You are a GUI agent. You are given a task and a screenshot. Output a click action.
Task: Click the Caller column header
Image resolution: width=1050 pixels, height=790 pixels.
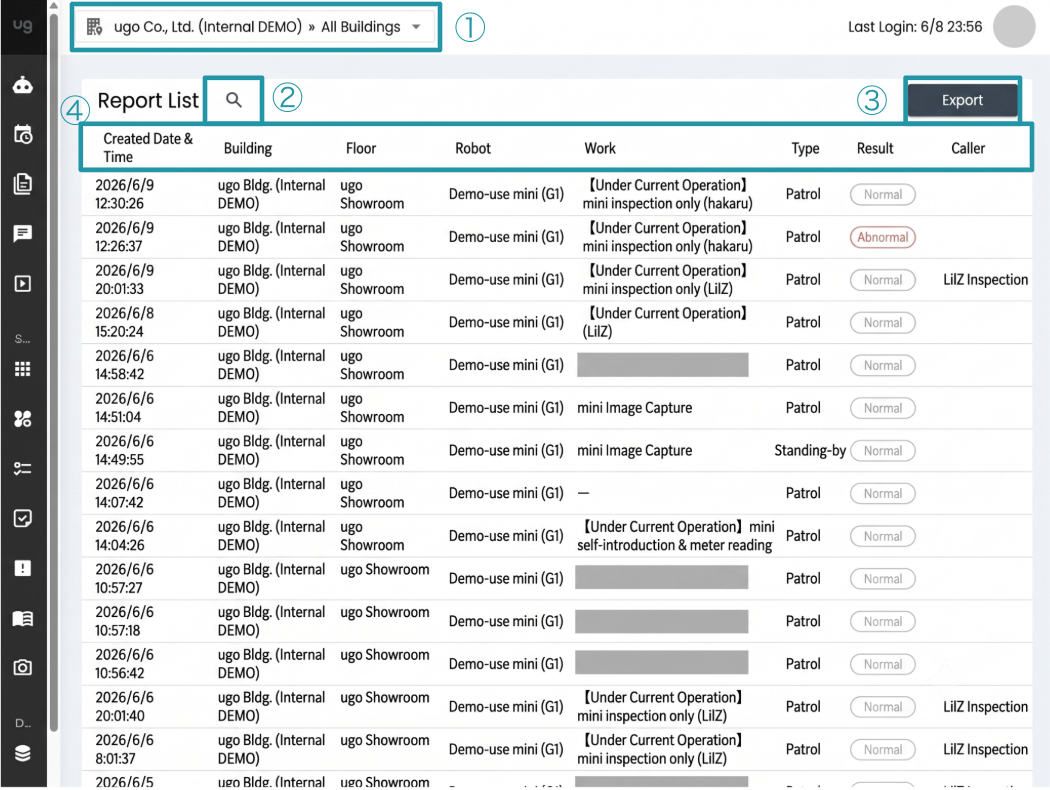(x=968, y=148)
